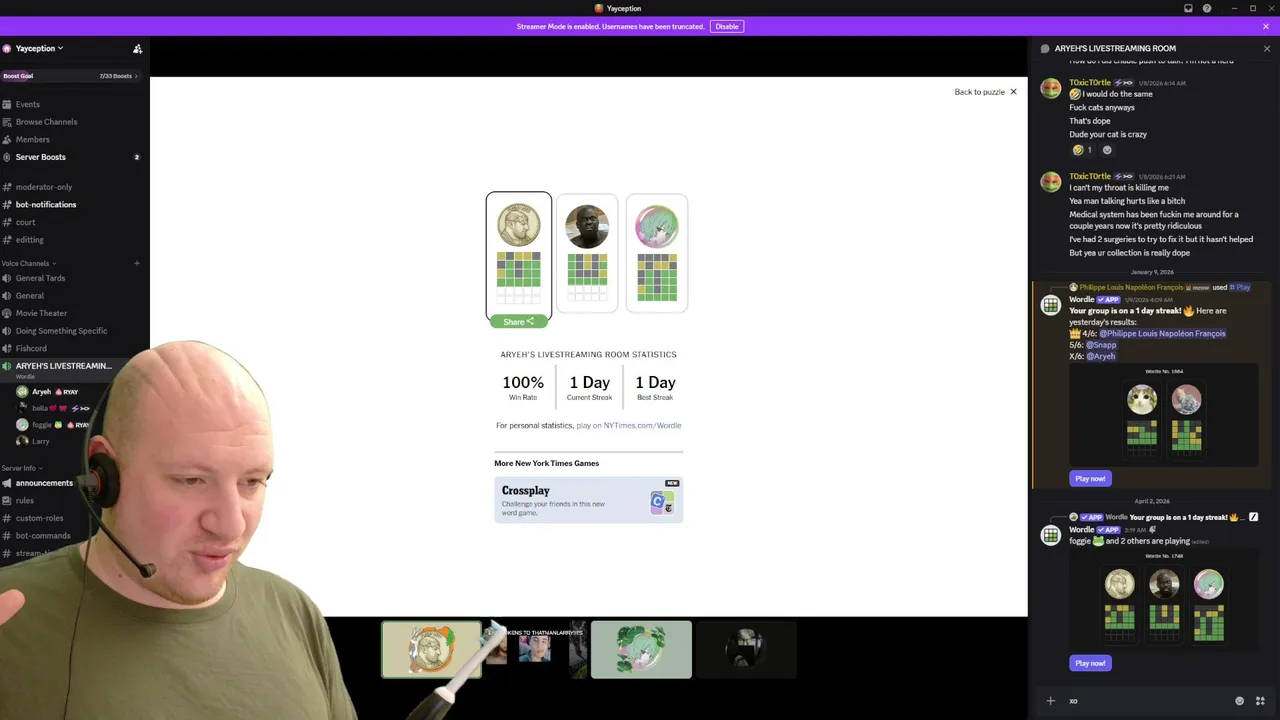The image size is (1280, 720).
Task: Open Browse Channels
Action: (46, 122)
